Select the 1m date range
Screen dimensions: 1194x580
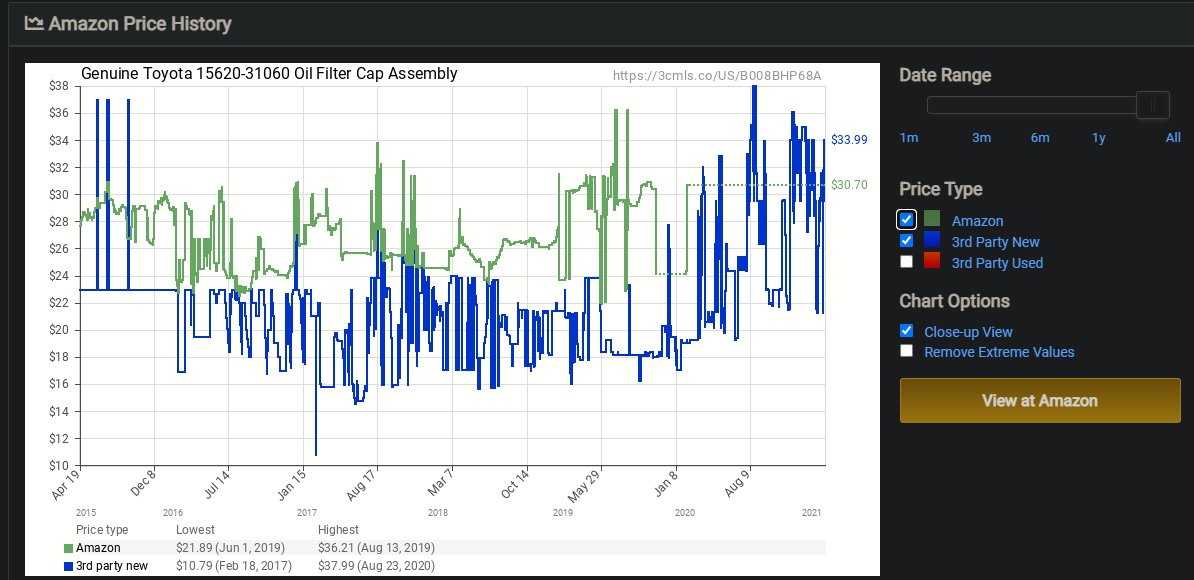pyautogui.click(x=908, y=138)
